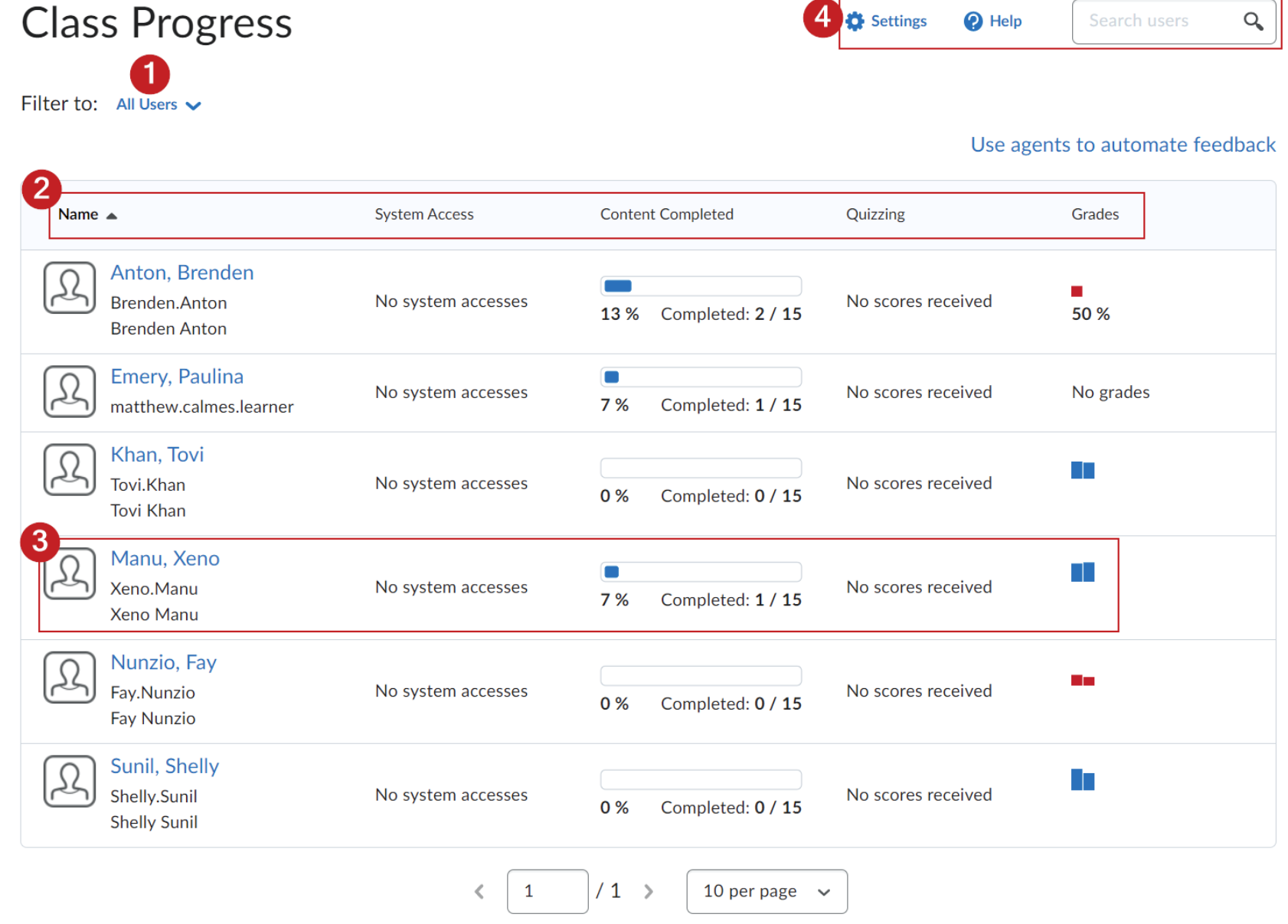Click Fay Nunzio's red grade indicator
1288x924 pixels.
1082,679
